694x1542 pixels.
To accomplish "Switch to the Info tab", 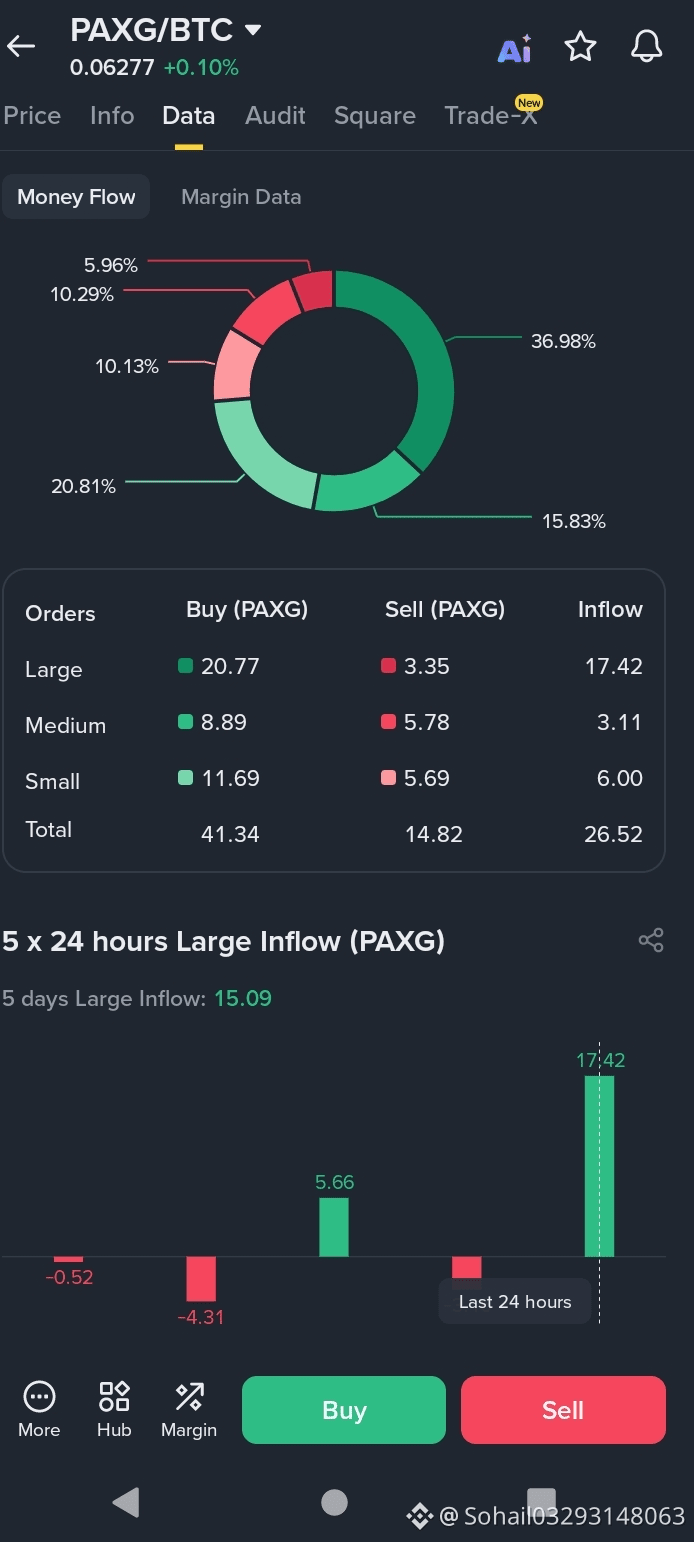I will tap(112, 116).
